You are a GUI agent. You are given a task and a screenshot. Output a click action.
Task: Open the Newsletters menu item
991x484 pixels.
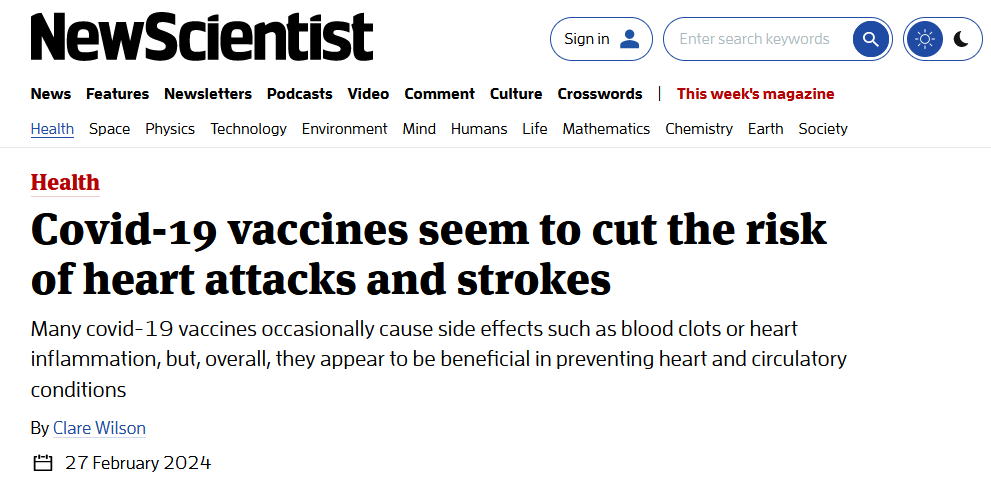(208, 94)
